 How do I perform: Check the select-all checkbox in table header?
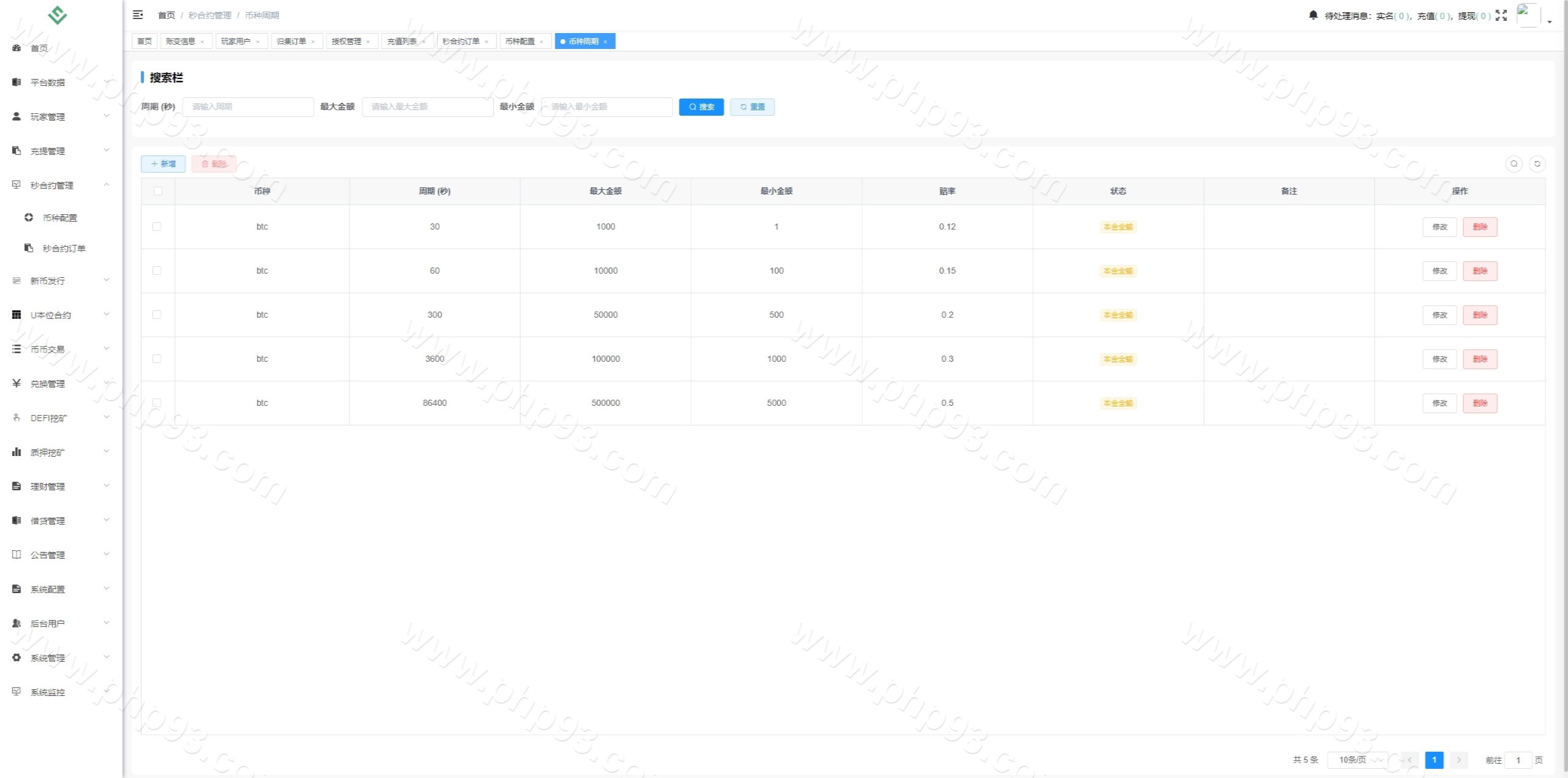[158, 191]
